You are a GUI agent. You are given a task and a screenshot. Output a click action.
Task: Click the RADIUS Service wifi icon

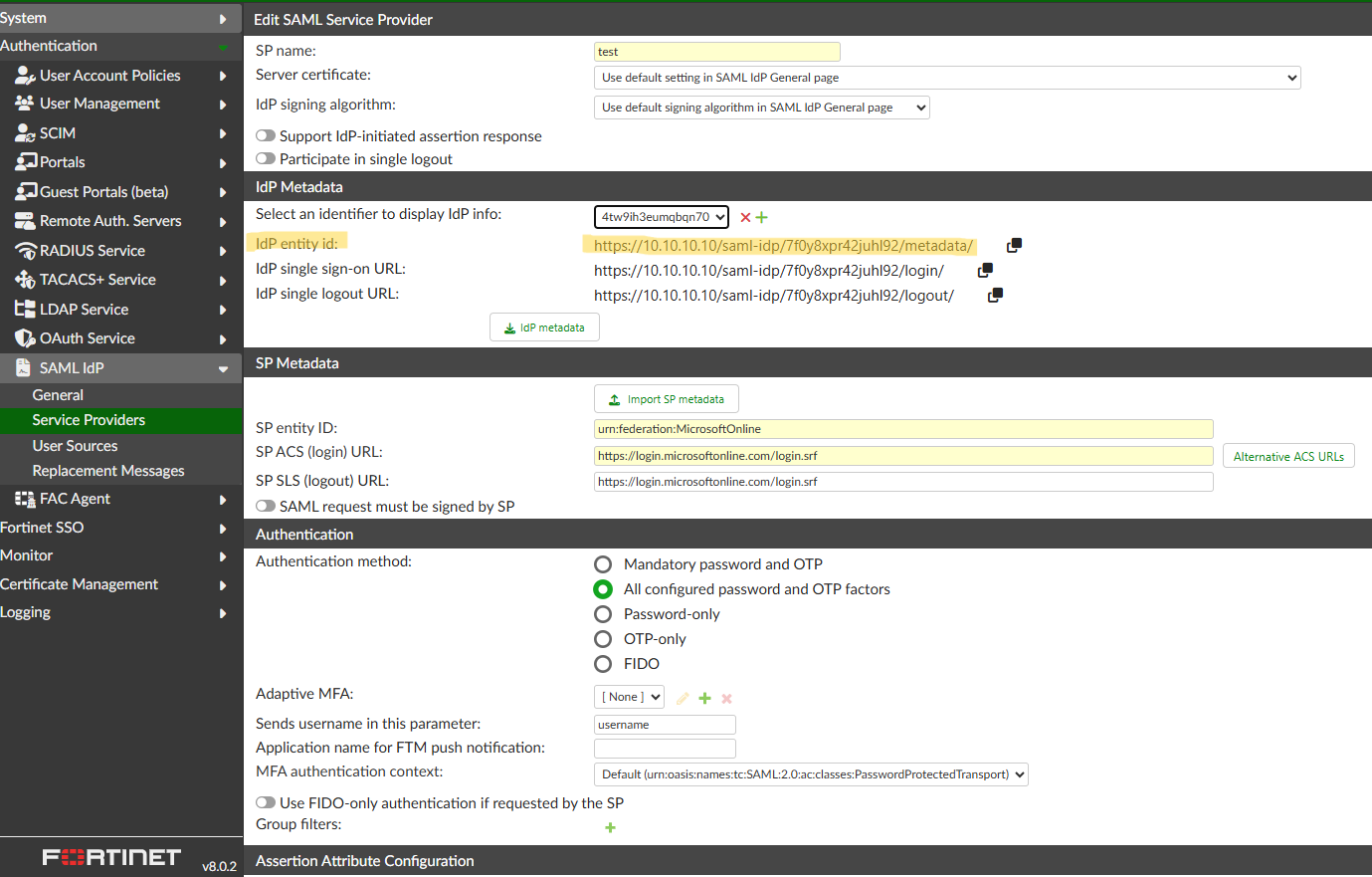(x=26, y=251)
